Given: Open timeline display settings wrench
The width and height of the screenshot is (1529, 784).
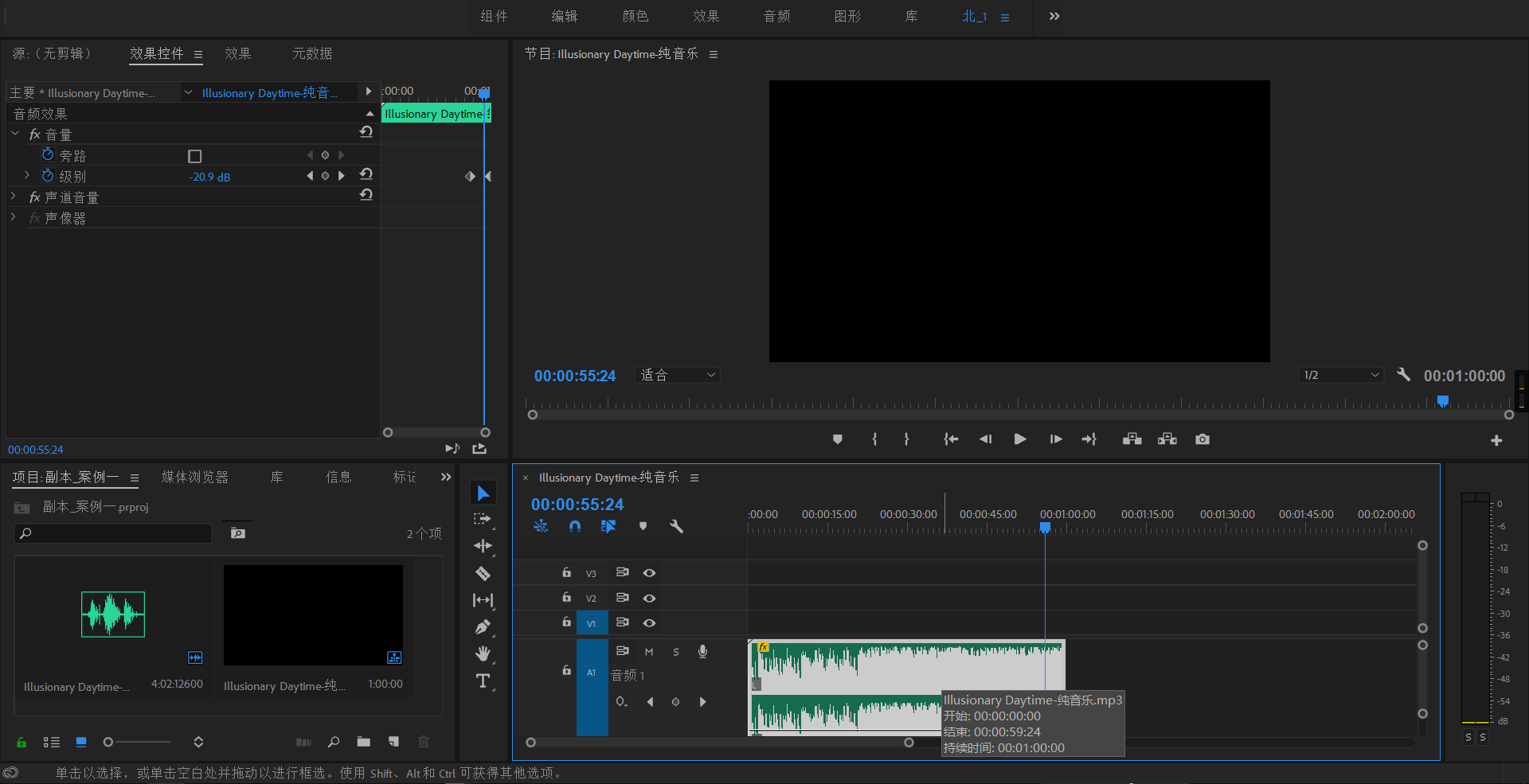Looking at the screenshot, I should [x=676, y=526].
